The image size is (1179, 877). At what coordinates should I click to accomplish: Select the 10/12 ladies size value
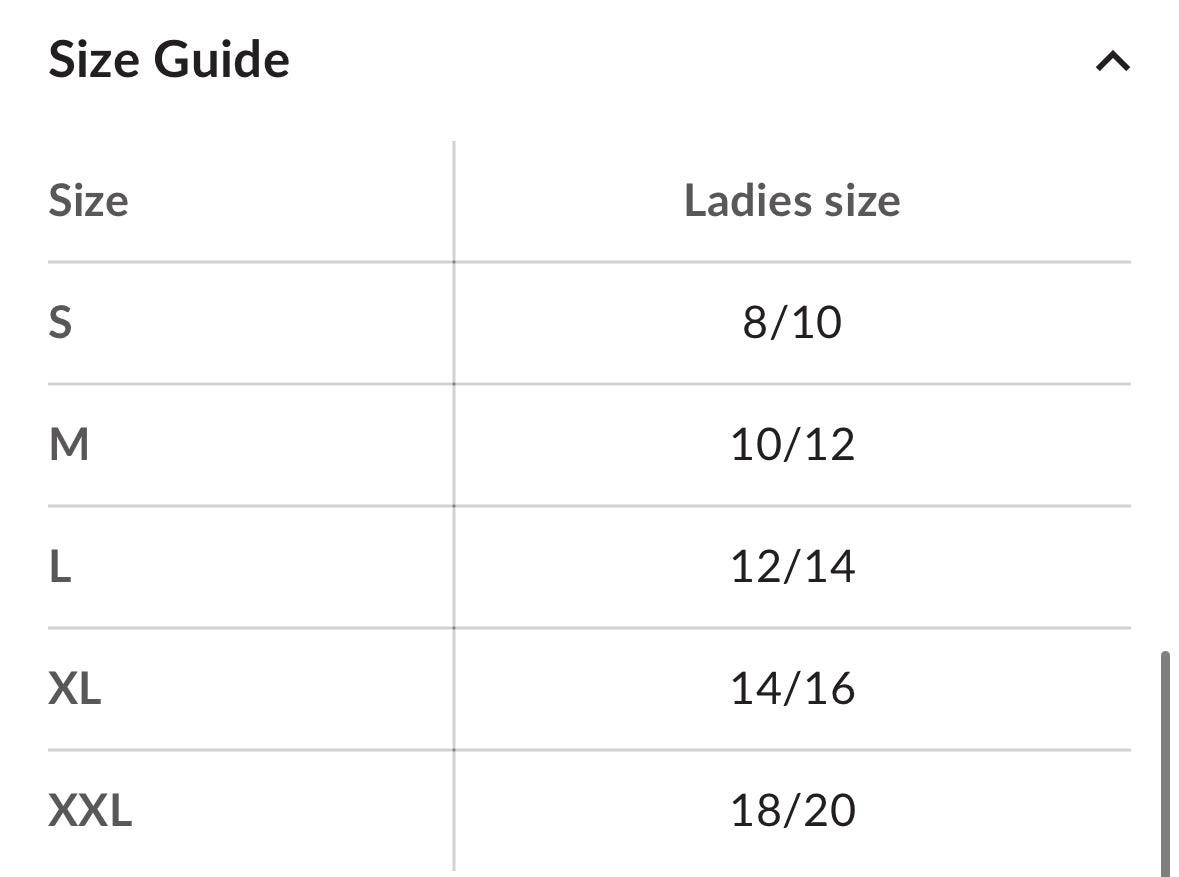[792, 445]
